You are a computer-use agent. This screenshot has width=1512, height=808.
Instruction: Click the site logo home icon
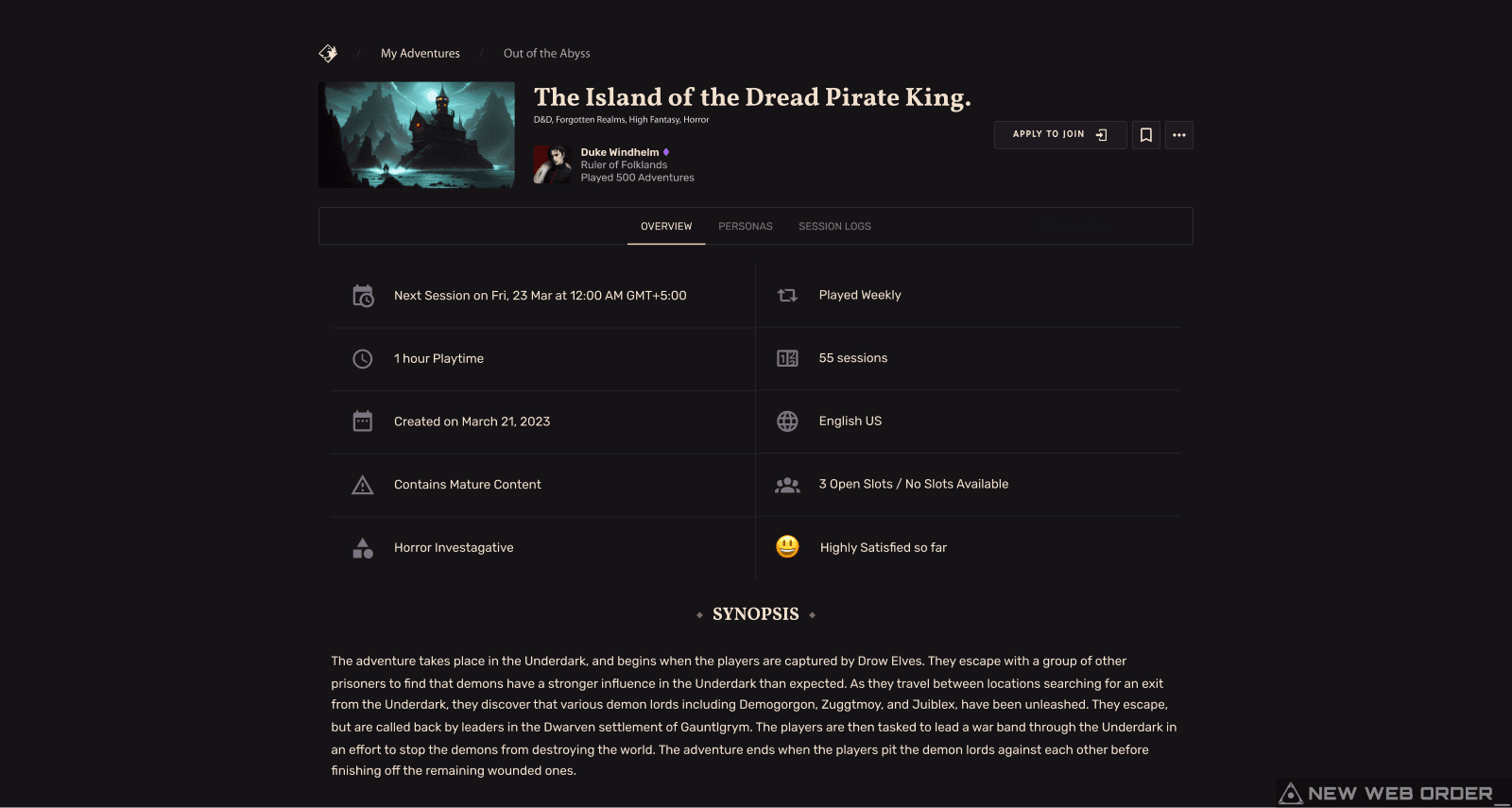click(328, 53)
